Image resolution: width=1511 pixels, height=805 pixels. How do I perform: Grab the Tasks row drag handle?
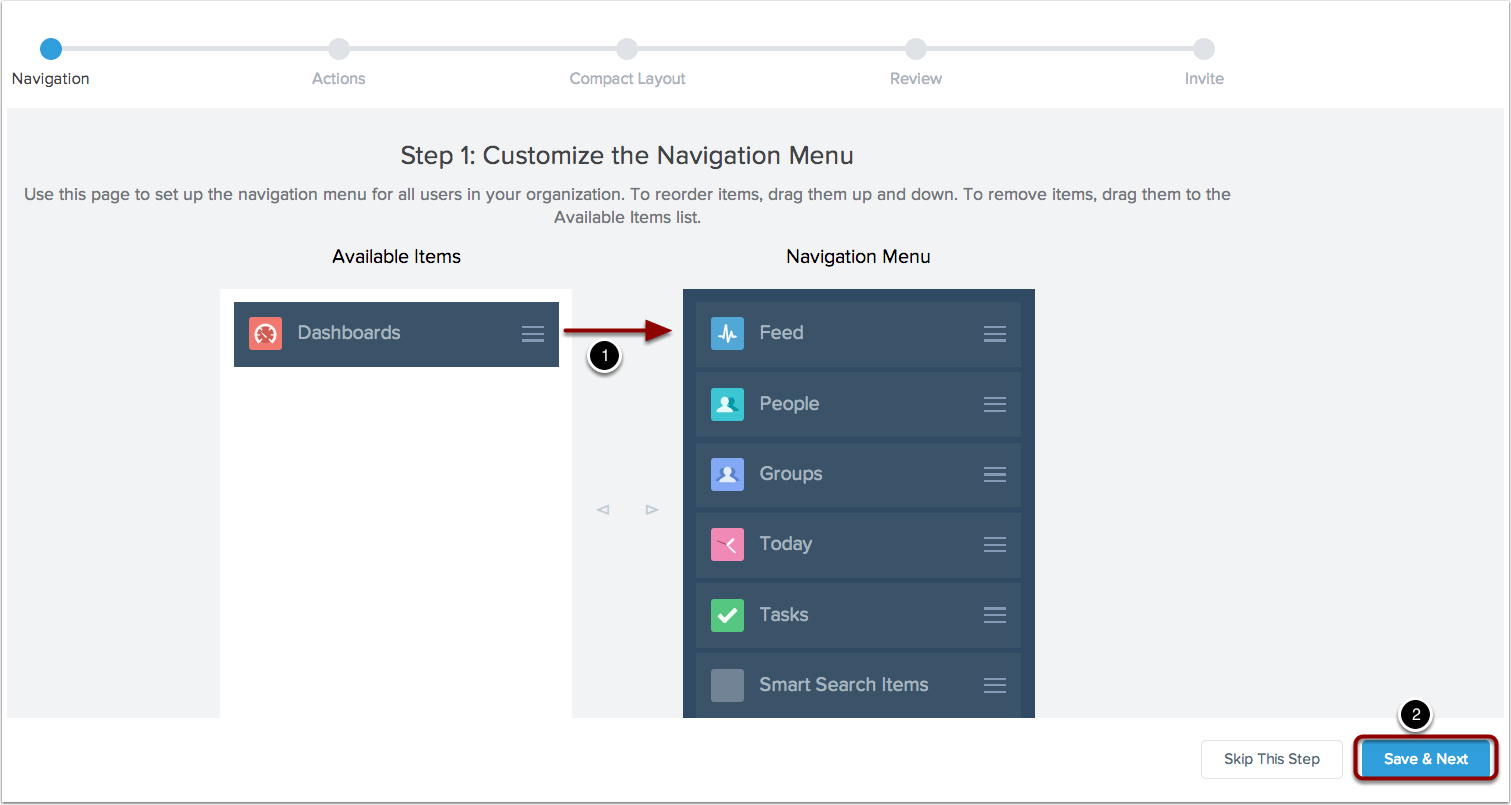(x=995, y=615)
